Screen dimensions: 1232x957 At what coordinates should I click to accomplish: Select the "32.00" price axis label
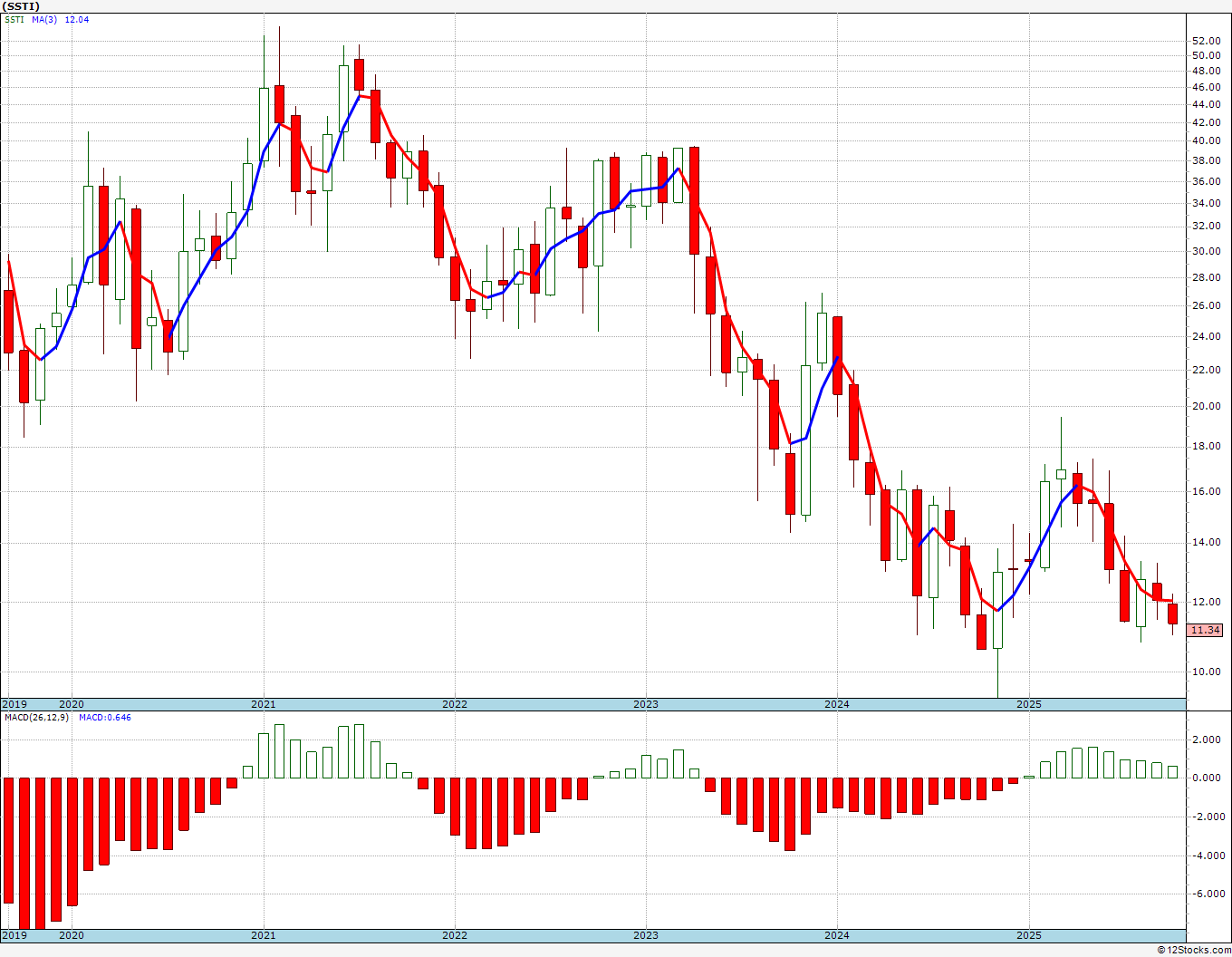1206,227
